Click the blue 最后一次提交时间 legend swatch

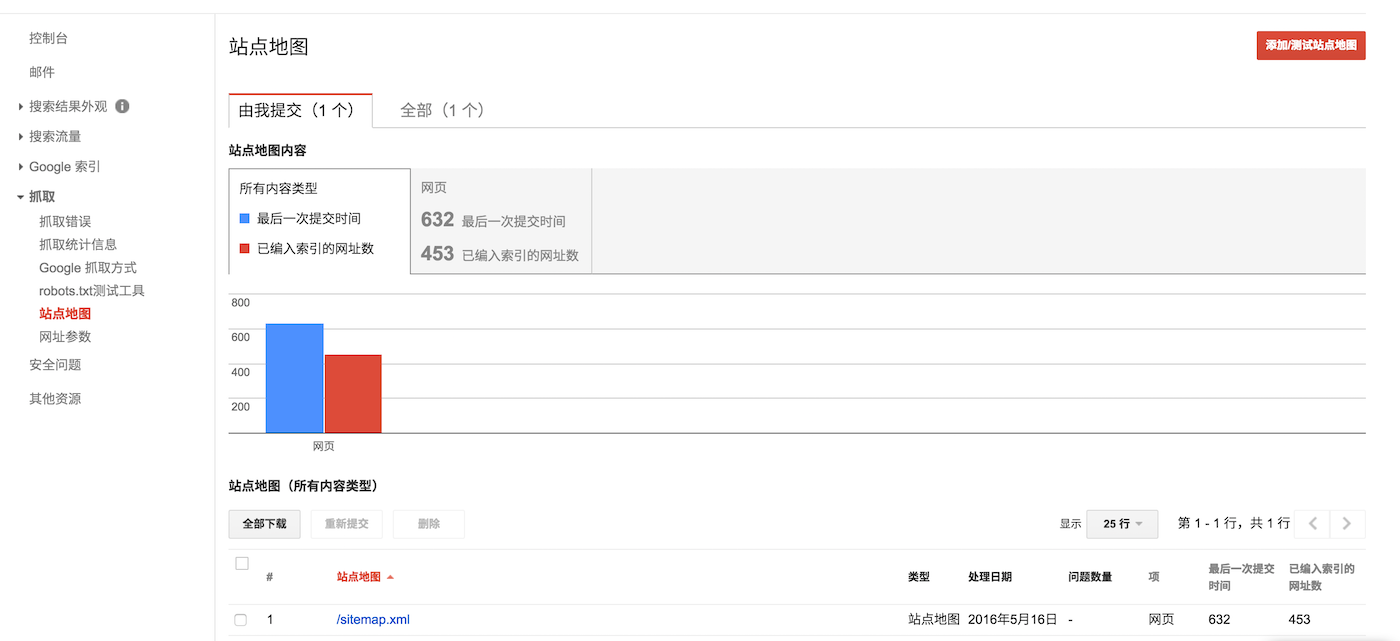coord(245,218)
